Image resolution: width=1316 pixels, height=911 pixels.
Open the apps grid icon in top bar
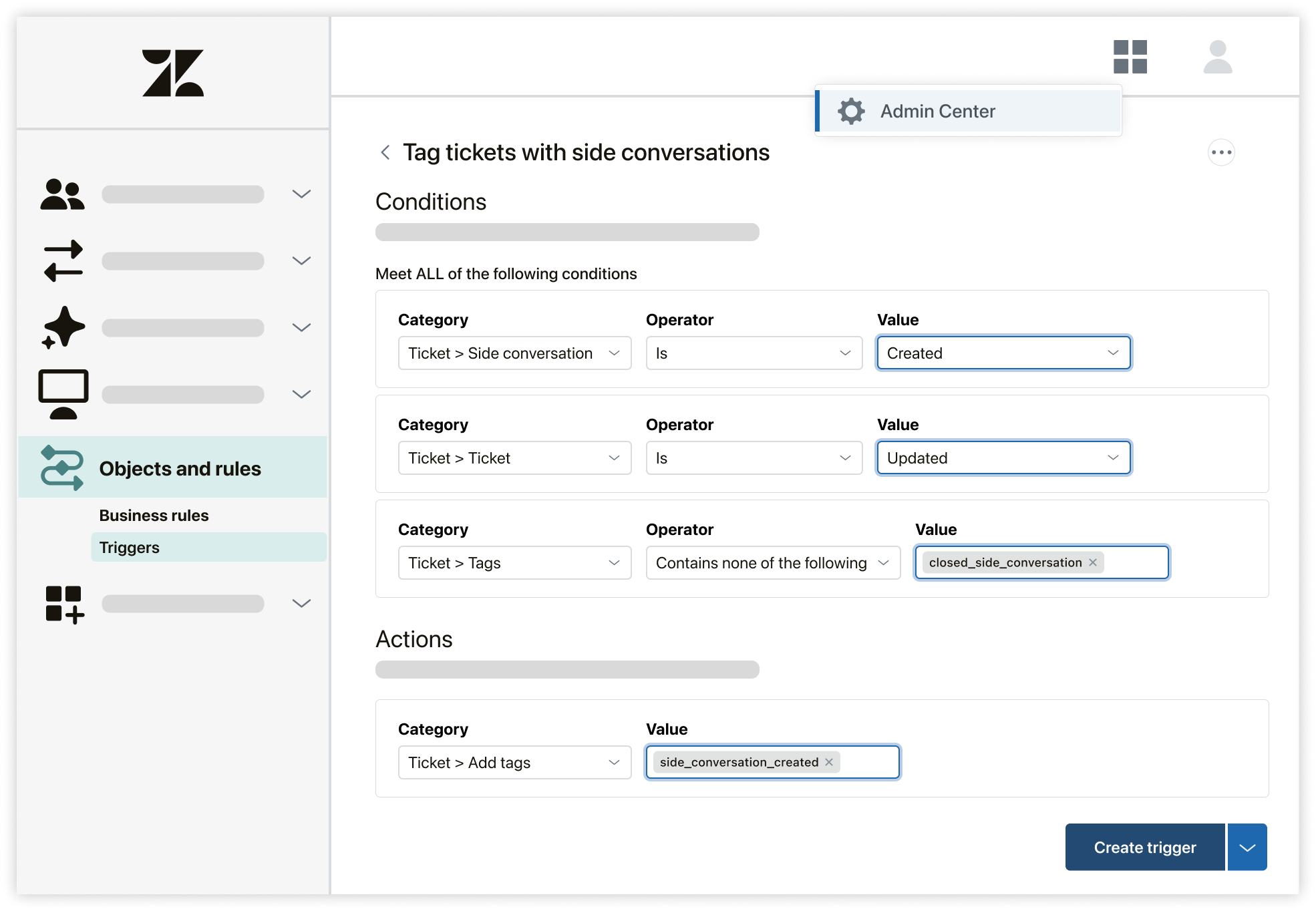click(x=1132, y=58)
